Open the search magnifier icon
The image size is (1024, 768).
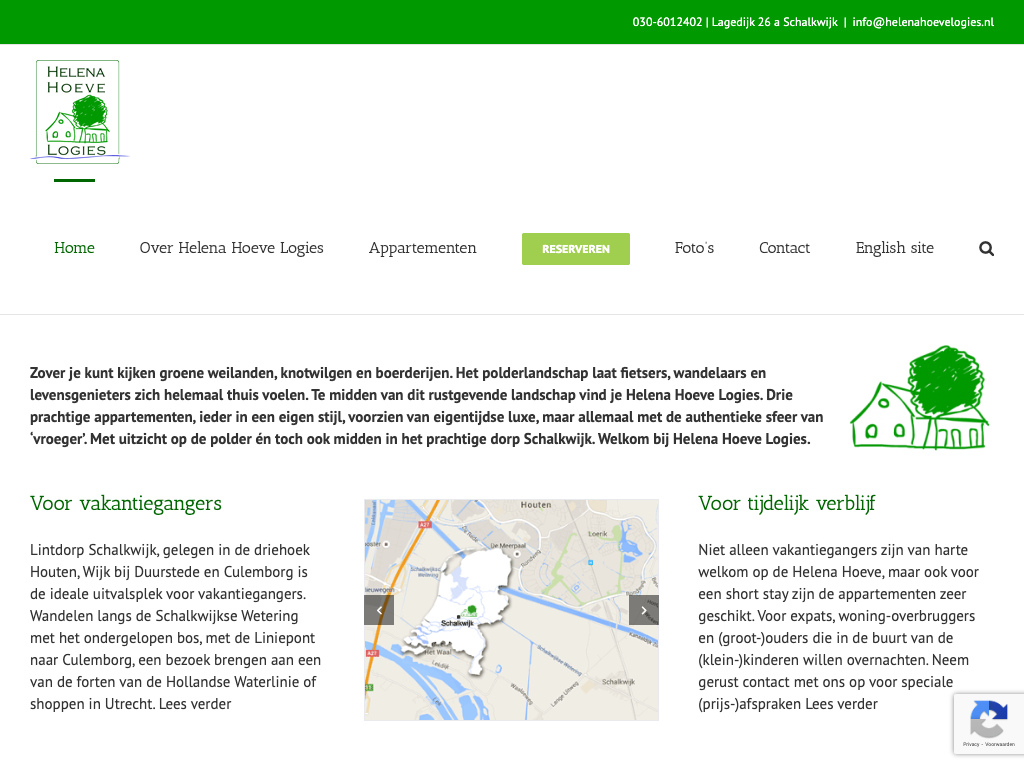pos(986,249)
